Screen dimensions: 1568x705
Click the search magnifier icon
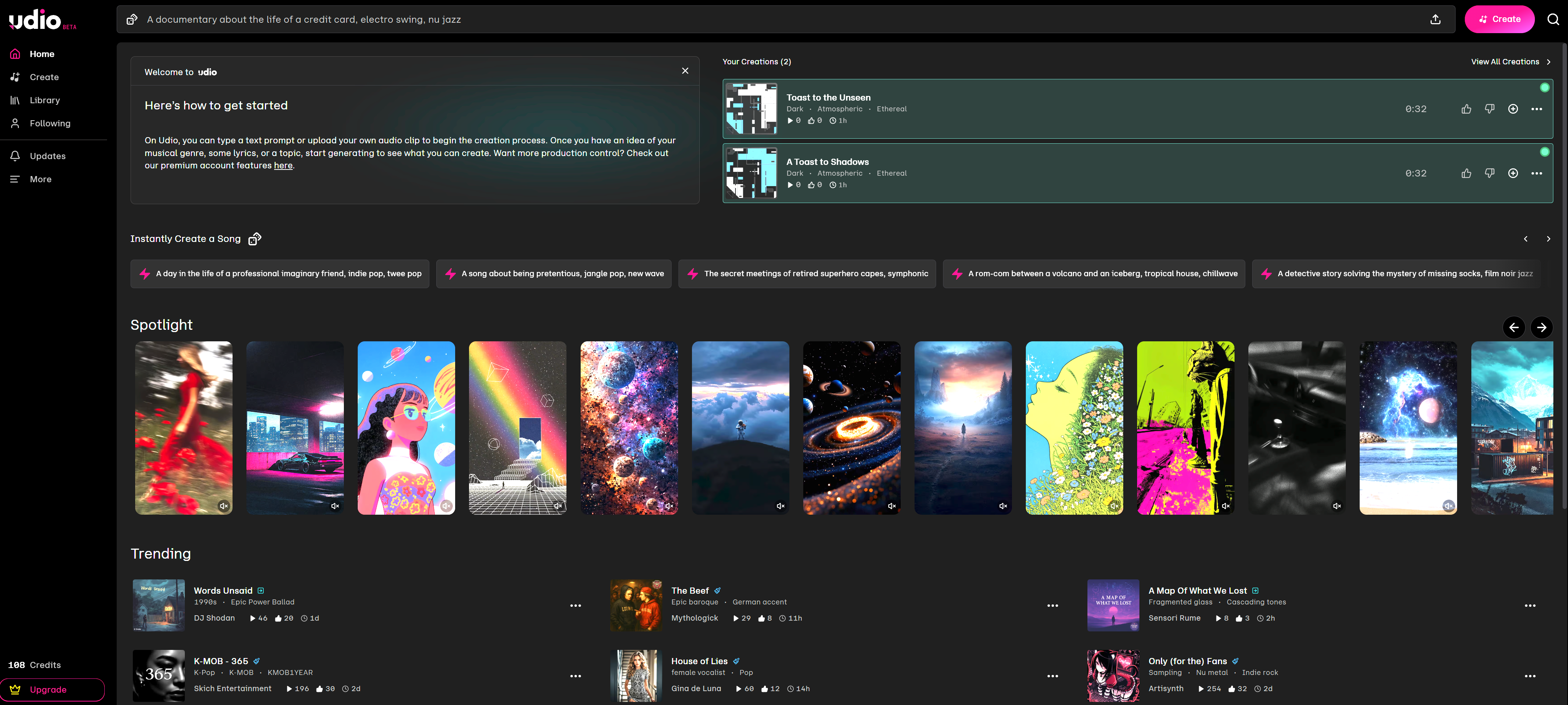point(1553,20)
